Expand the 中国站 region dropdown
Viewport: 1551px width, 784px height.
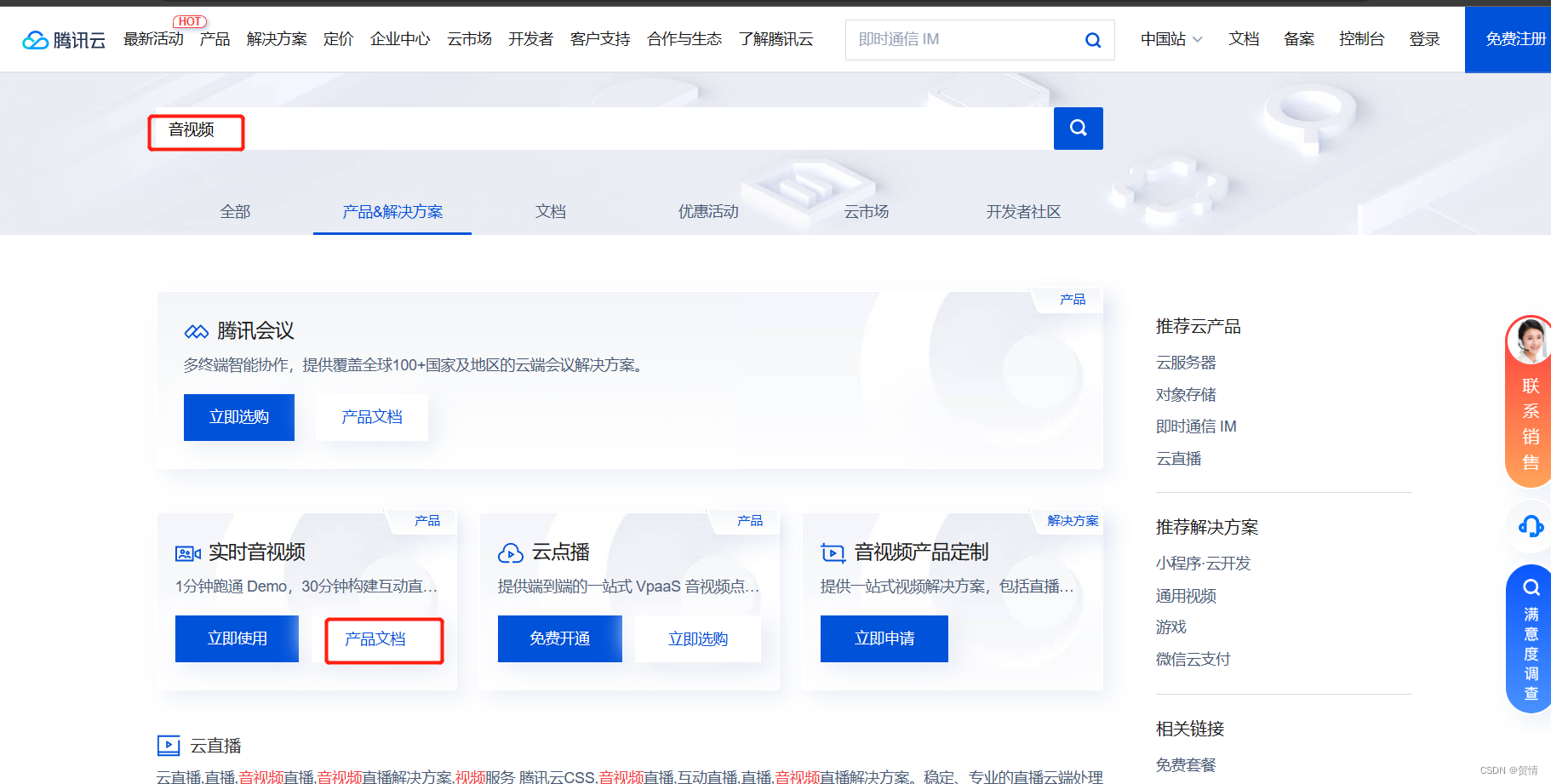[1171, 39]
